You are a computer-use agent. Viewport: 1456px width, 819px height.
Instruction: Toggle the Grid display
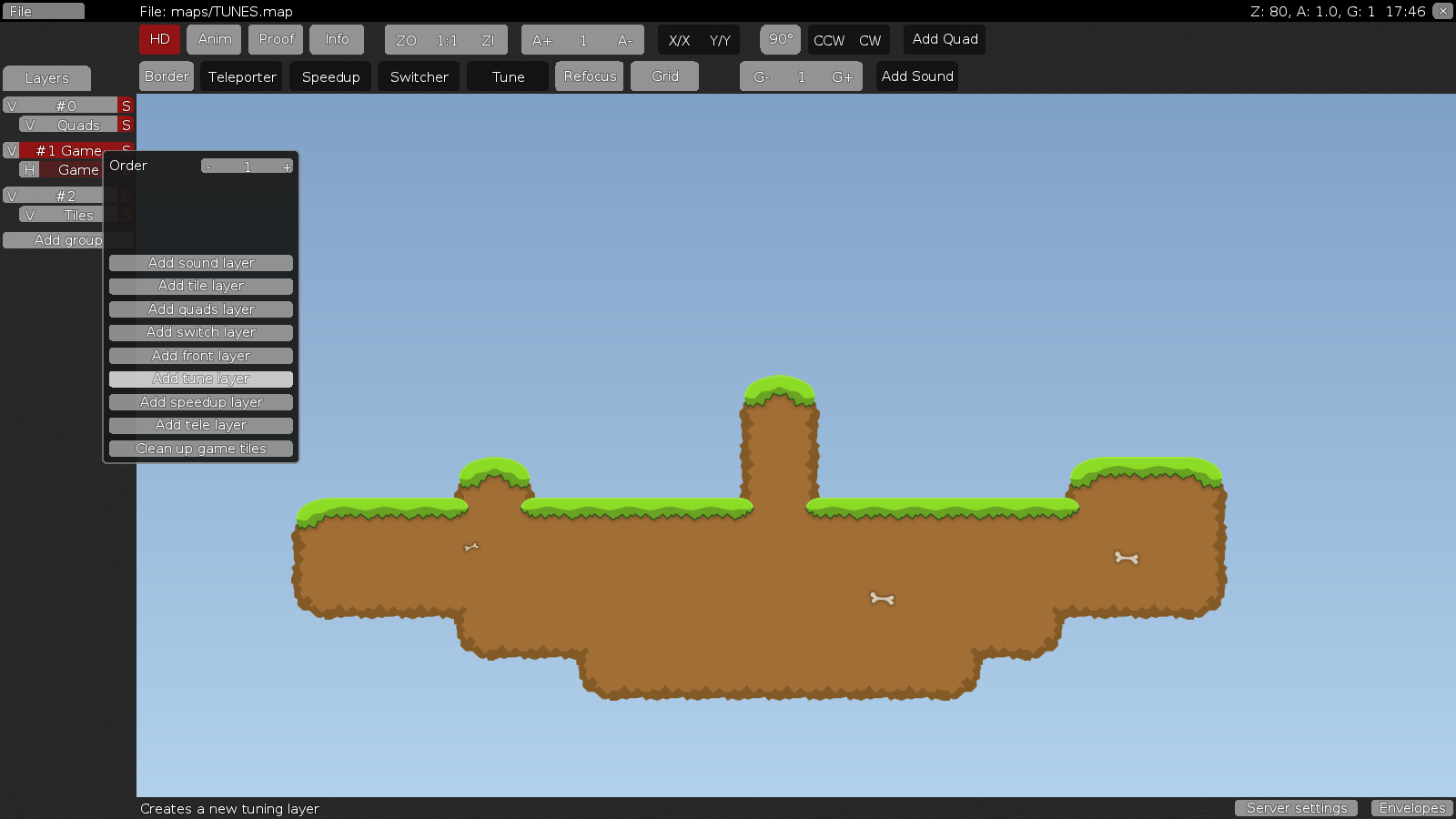tap(664, 76)
